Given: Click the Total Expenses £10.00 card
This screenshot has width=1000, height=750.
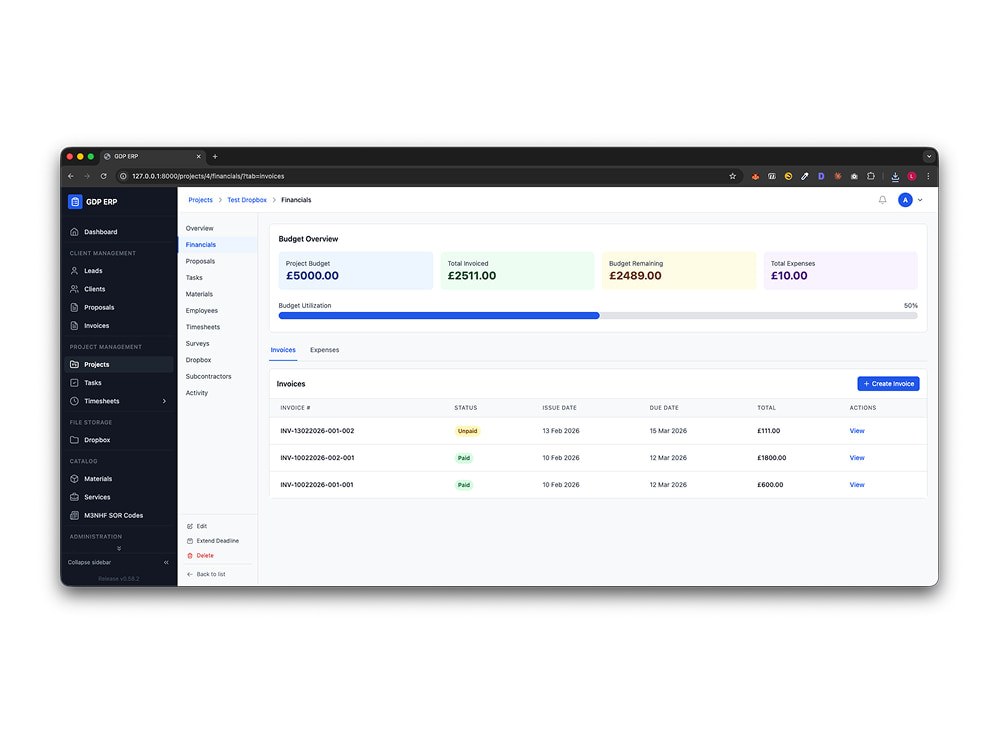Looking at the screenshot, I should point(841,271).
